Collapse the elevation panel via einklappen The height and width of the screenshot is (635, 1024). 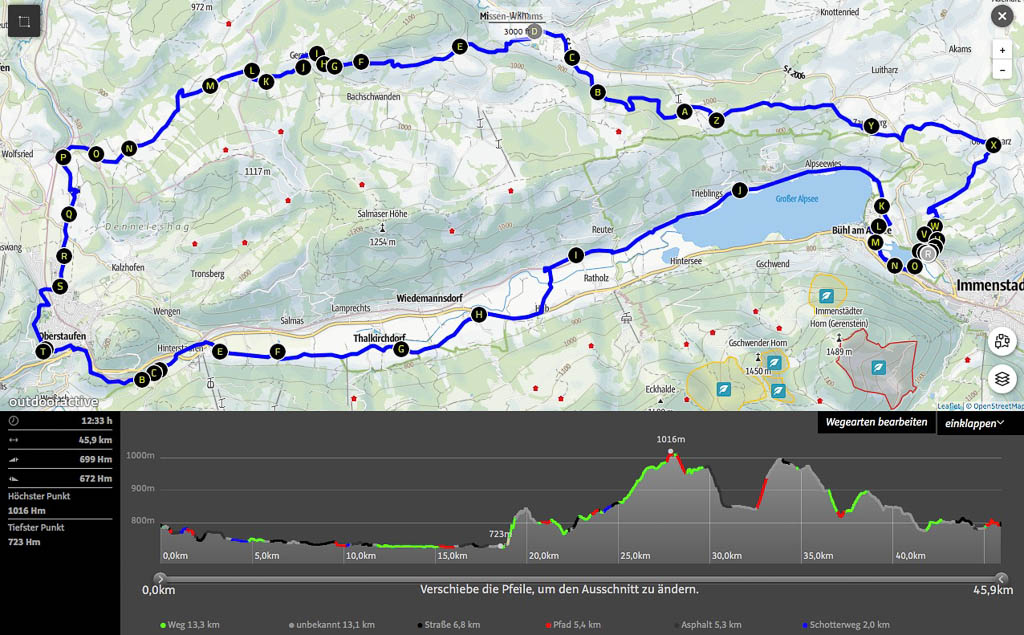(x=974, y=423)
